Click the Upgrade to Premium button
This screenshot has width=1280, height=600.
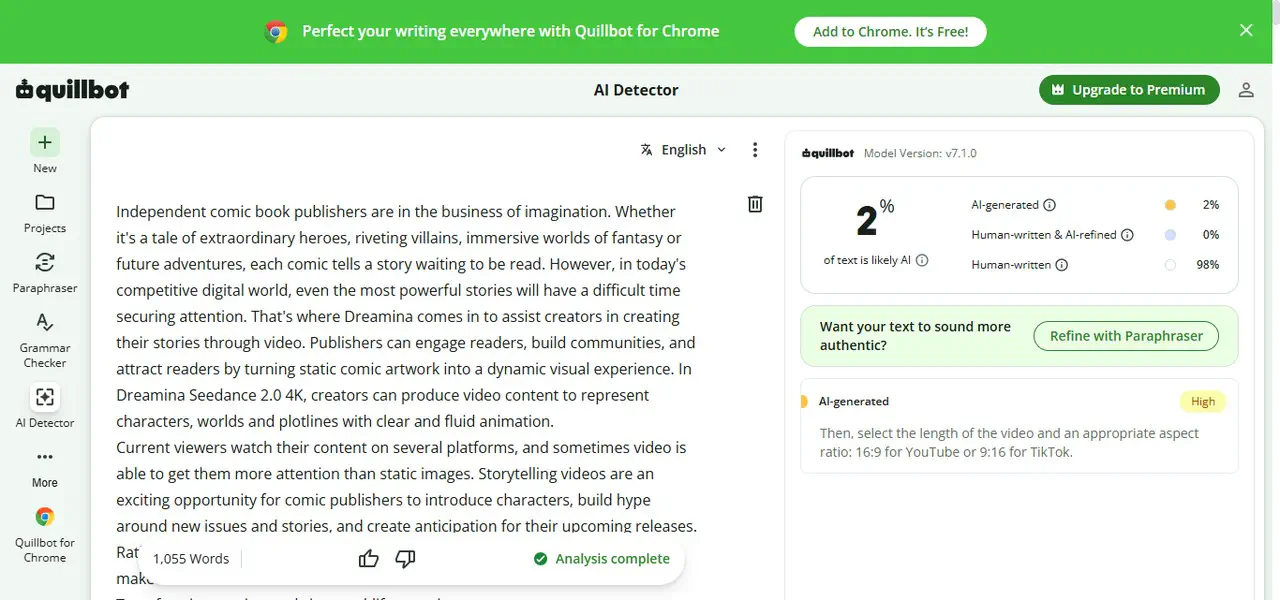click(1129, 90)
